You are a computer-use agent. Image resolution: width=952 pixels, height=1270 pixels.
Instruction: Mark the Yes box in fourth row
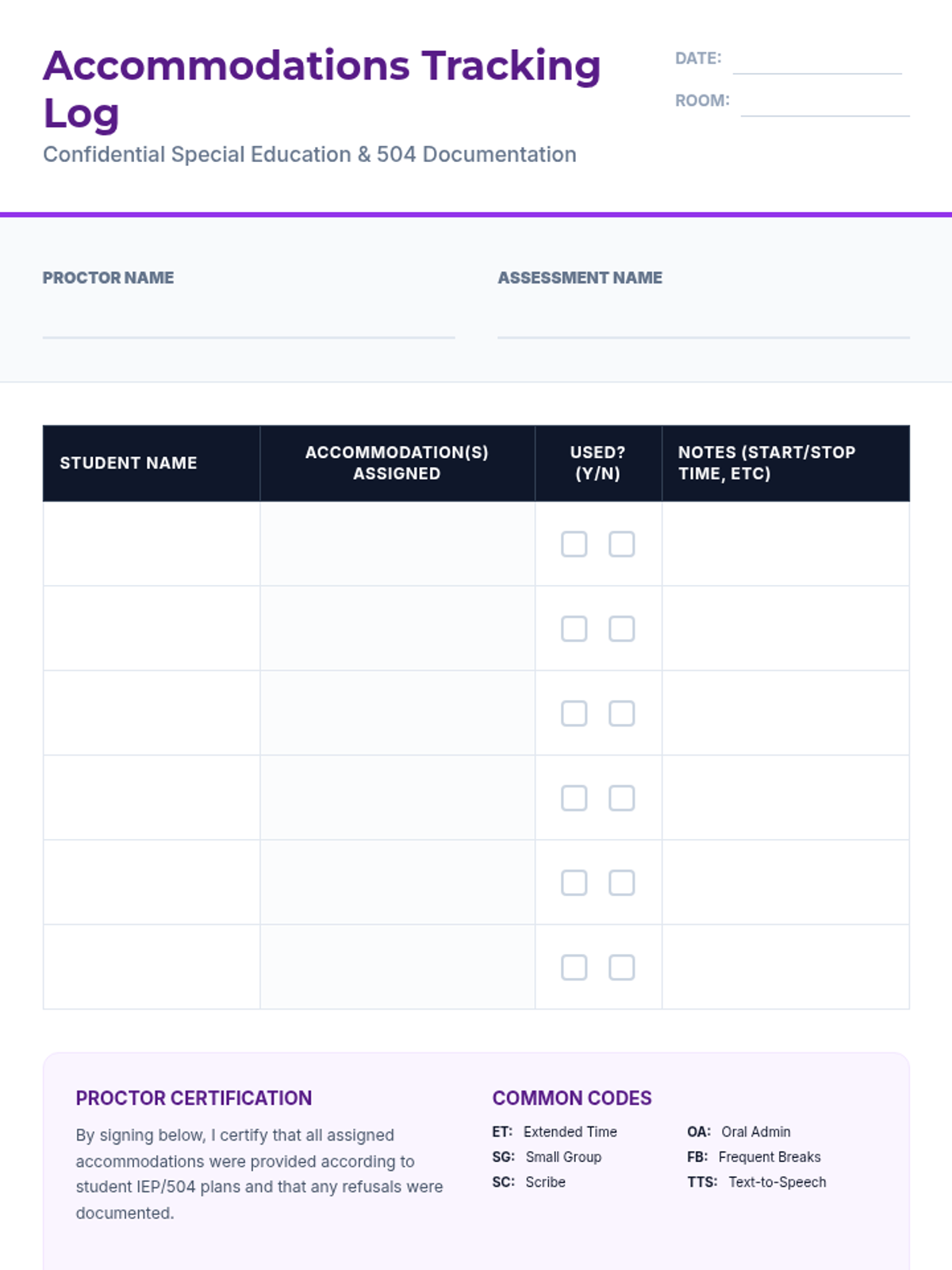tap(574, 798)
